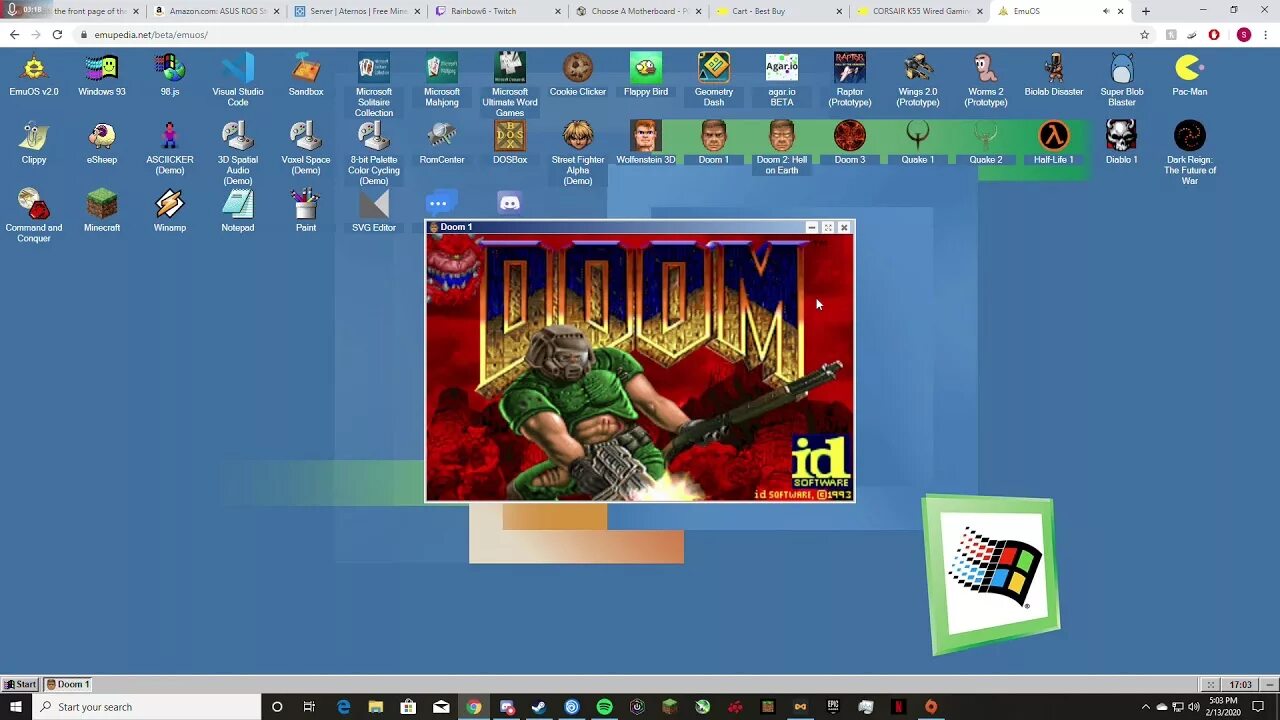The height and width of the screenshot is (720, 1280).
Task: Launch the Quake 1 icon
Action: pyautogui.click(x=918, y=143)
